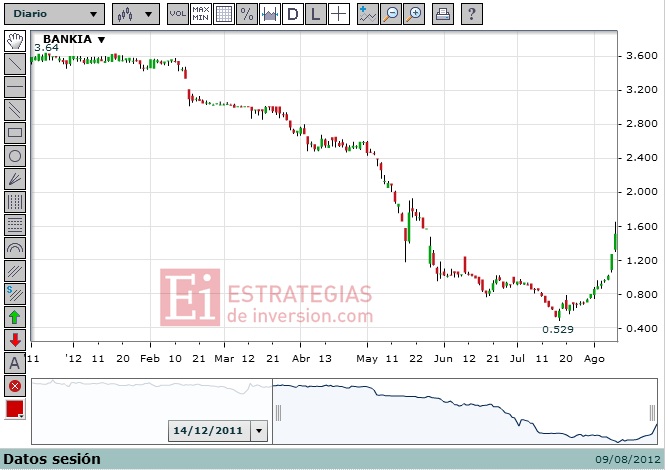Click the red delete drawings icon
The width and height of the screenshot is (670, 470).
15,387
